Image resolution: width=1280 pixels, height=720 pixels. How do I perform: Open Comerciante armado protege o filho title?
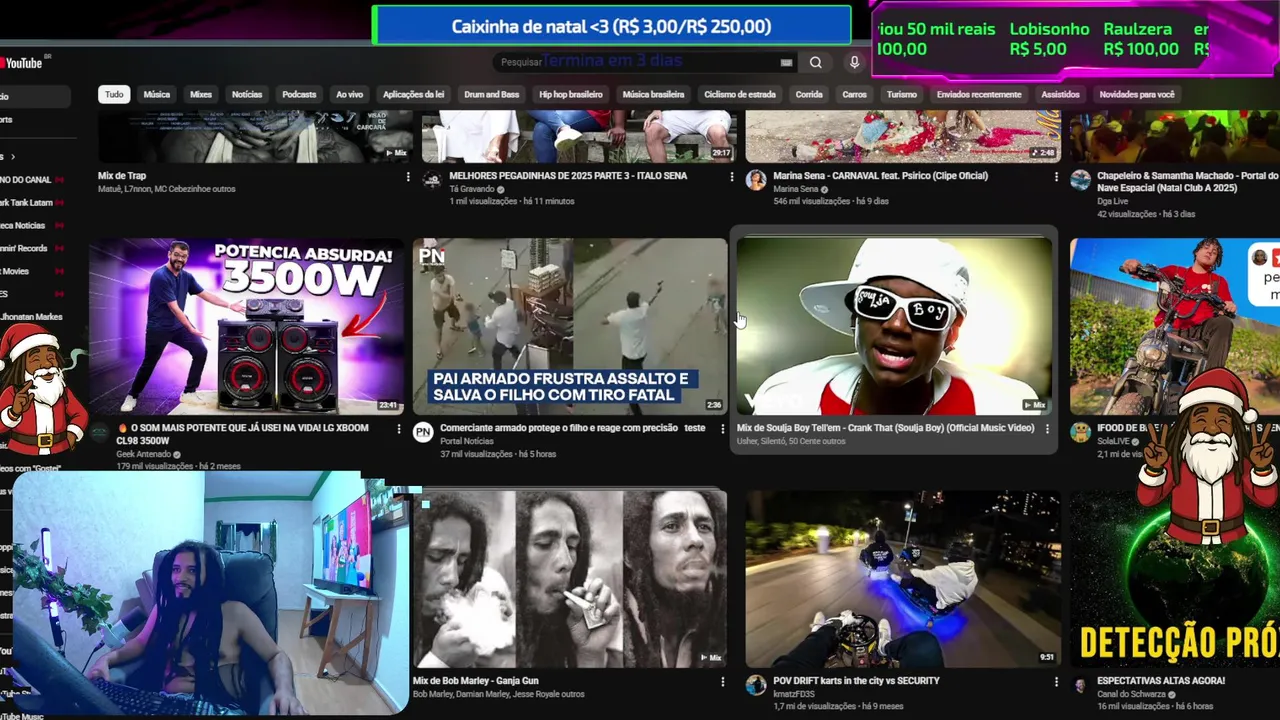click(573, 428)
